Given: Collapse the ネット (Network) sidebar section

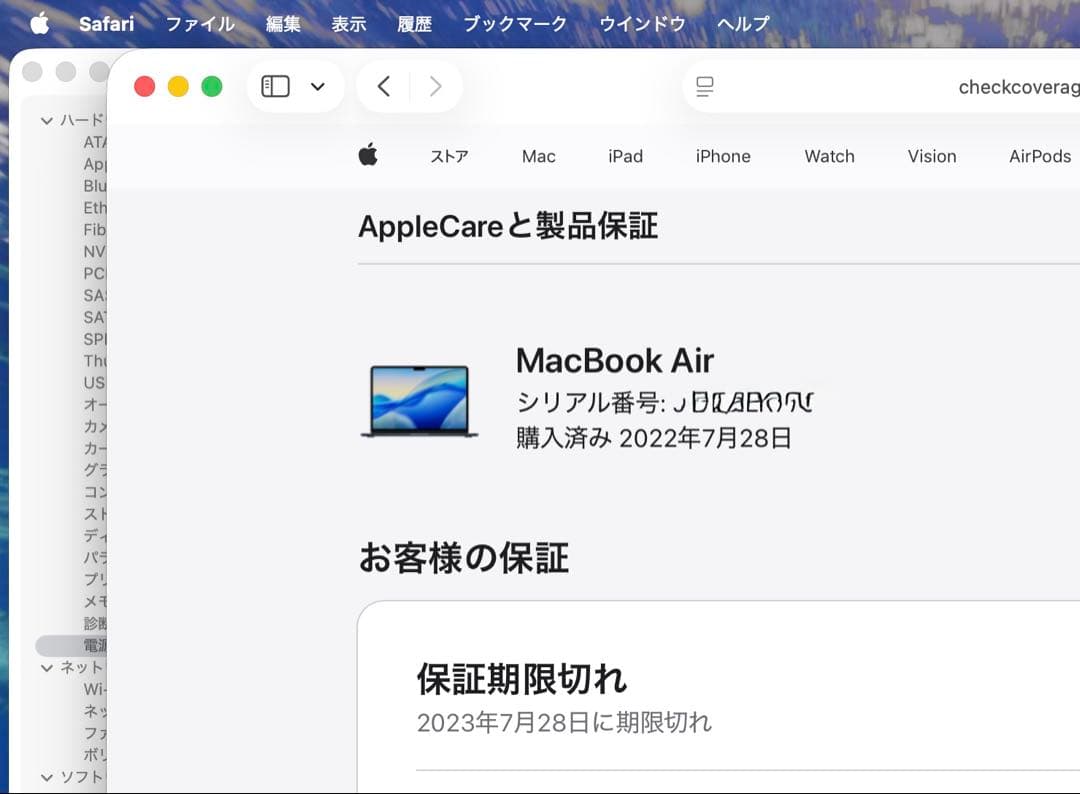Looking at the screenshot, I should pos(47,667).
